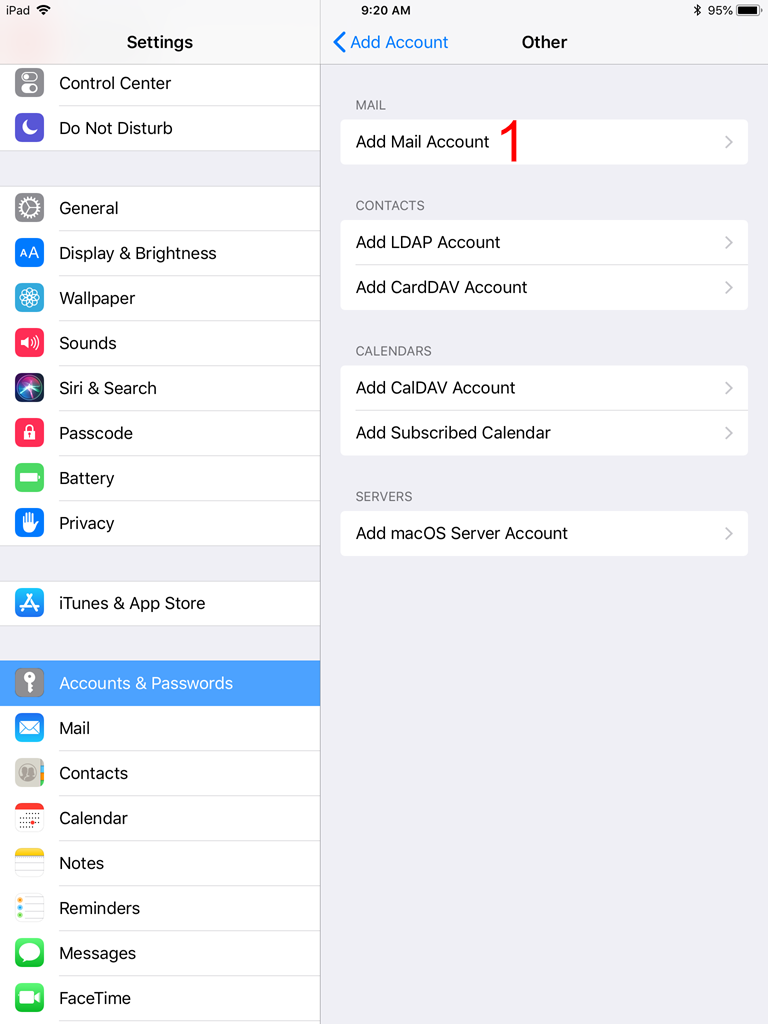This screenshot has width=768, height=1024.
Task: Open the Siri & Search icon
Action: (29, 388)
